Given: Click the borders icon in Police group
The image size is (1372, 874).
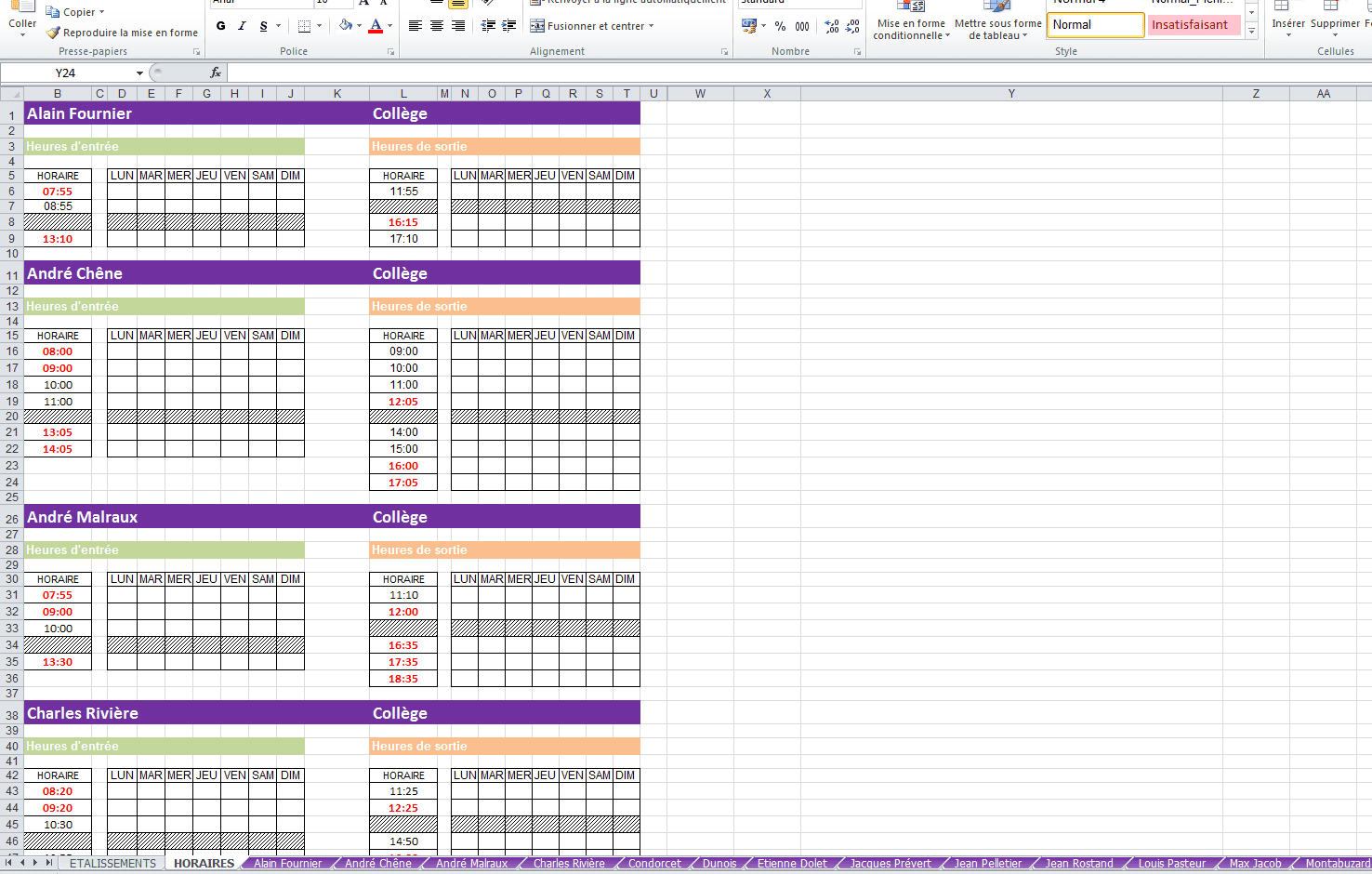Looking at the screenshot, I should point(305,26).
